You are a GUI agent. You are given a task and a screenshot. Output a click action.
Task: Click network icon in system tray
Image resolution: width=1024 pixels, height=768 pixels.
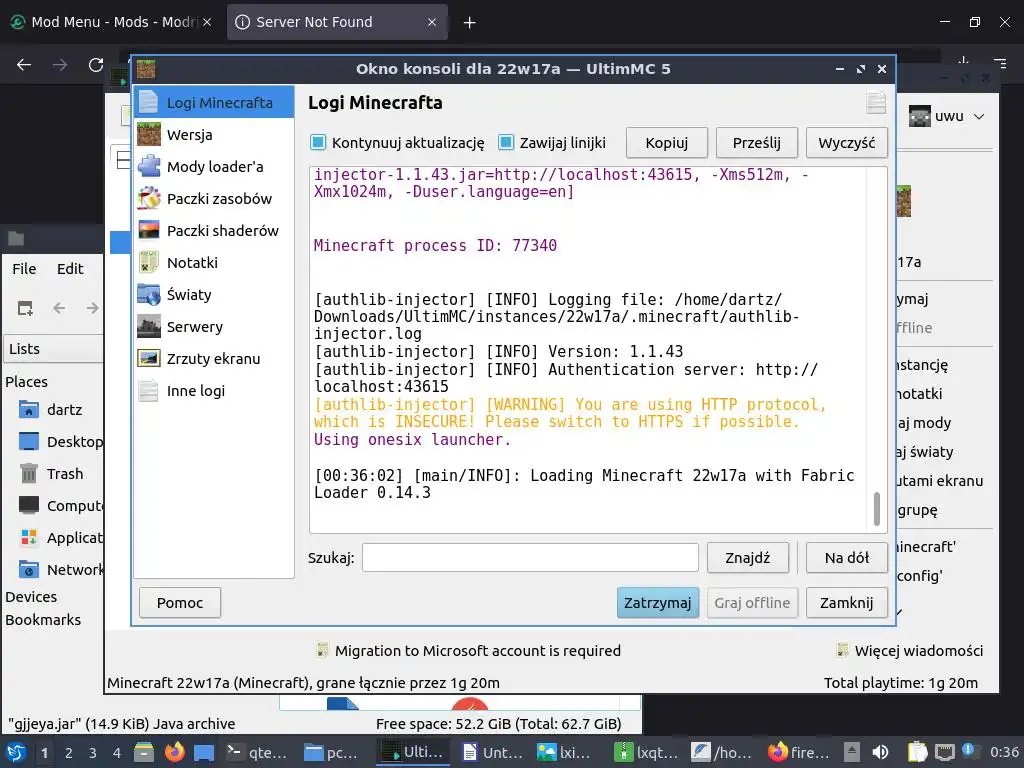[x=944, y=752]
